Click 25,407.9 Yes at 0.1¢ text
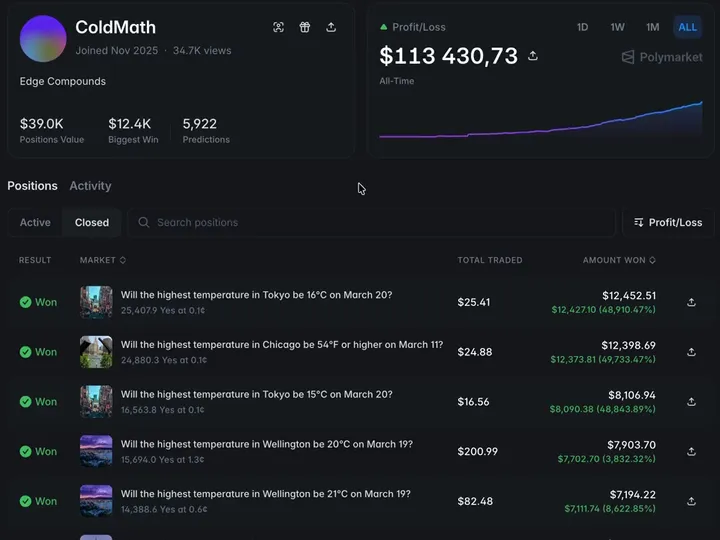 coord(163,310)
